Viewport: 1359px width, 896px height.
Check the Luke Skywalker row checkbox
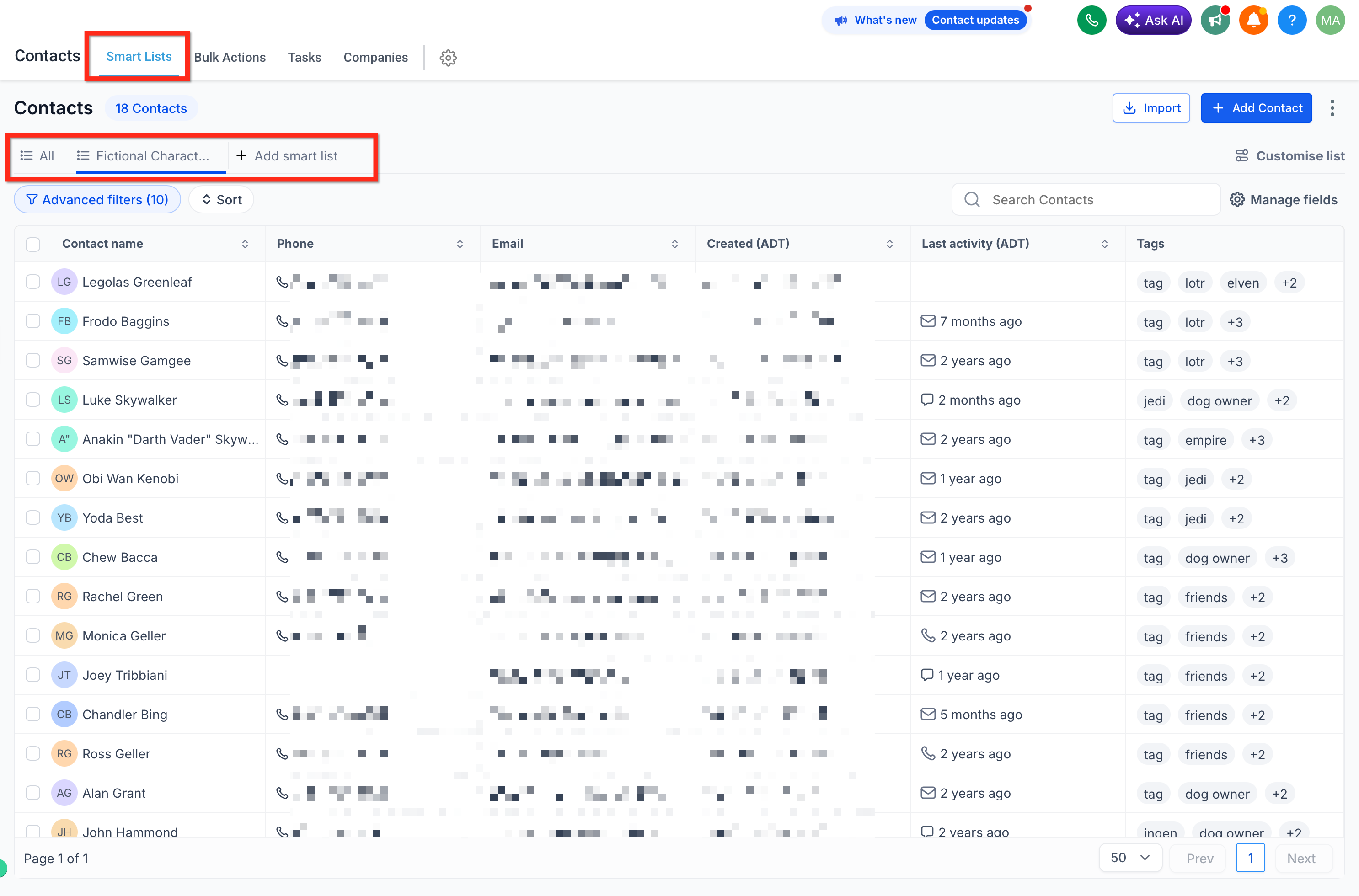(33, 400)
